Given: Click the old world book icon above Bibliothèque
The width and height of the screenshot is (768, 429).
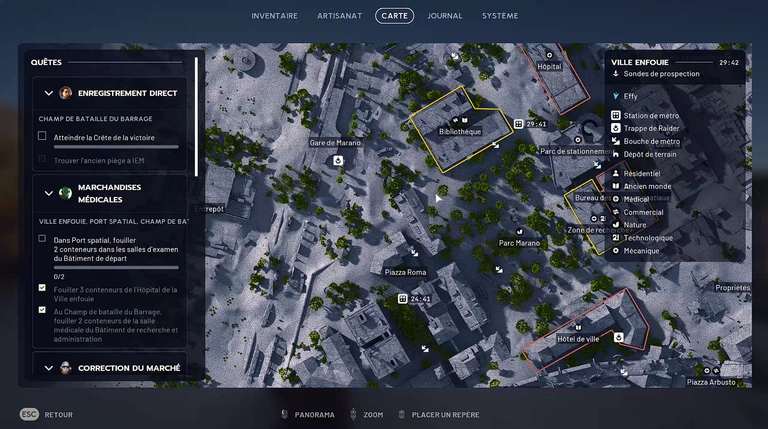Looking at the screenshot, I should pos(464,120).
